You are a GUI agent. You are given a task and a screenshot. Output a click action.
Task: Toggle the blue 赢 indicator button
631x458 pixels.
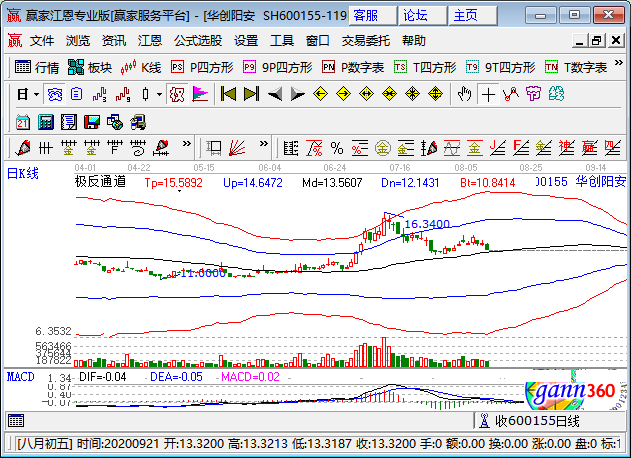tap(55, 95)
